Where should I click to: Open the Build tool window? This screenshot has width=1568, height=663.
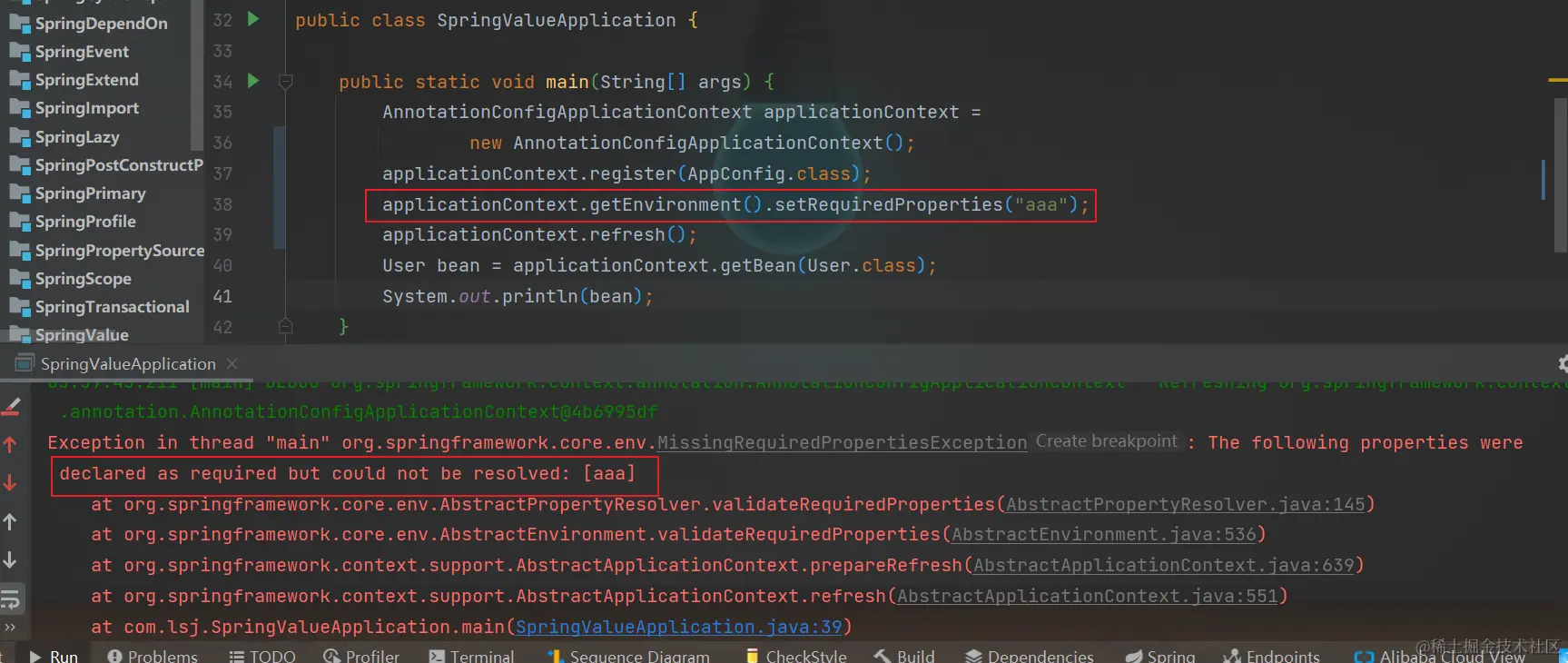tap(904, 656)
